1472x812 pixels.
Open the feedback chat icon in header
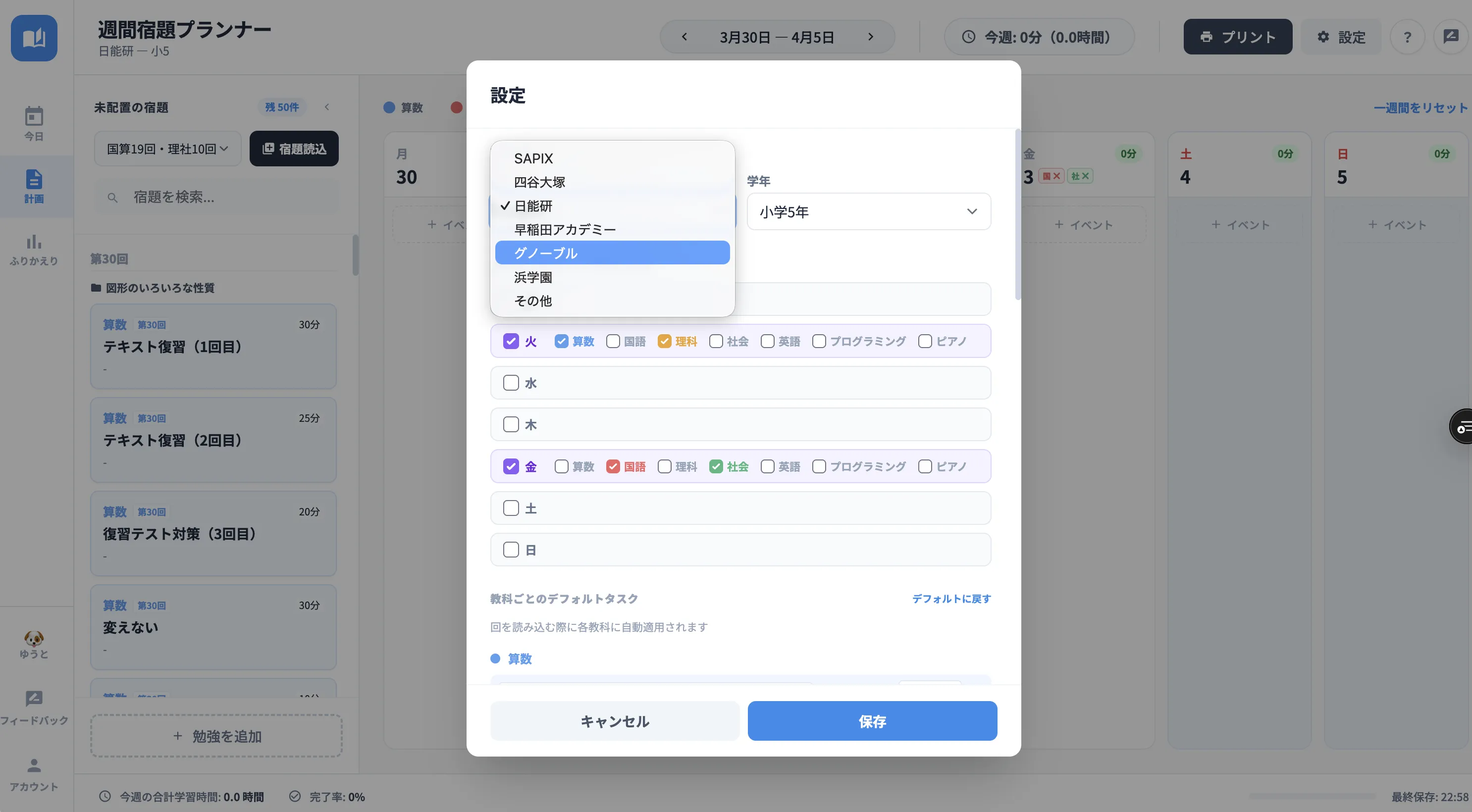pyautogui.click(x=1451, y=37)
